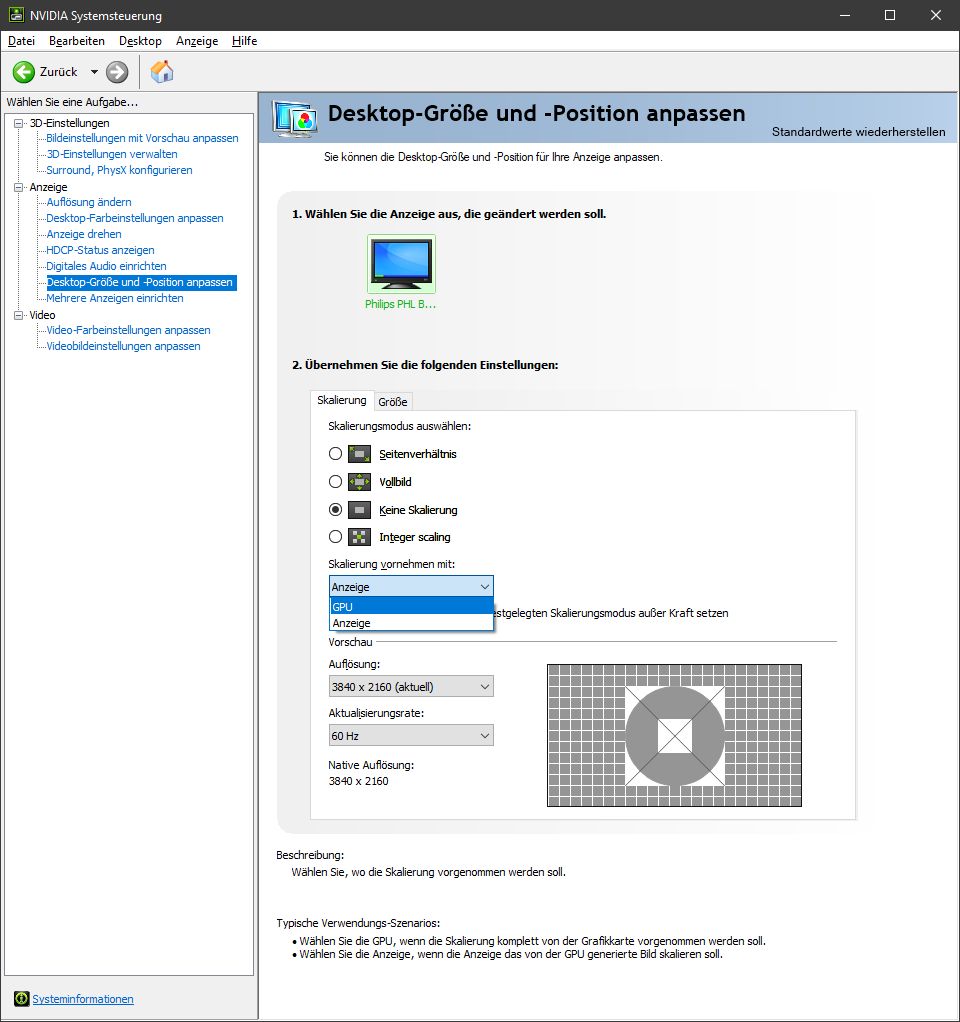Open Anzeige drehen
This screenshot has width=960, height=1022.
83,234
